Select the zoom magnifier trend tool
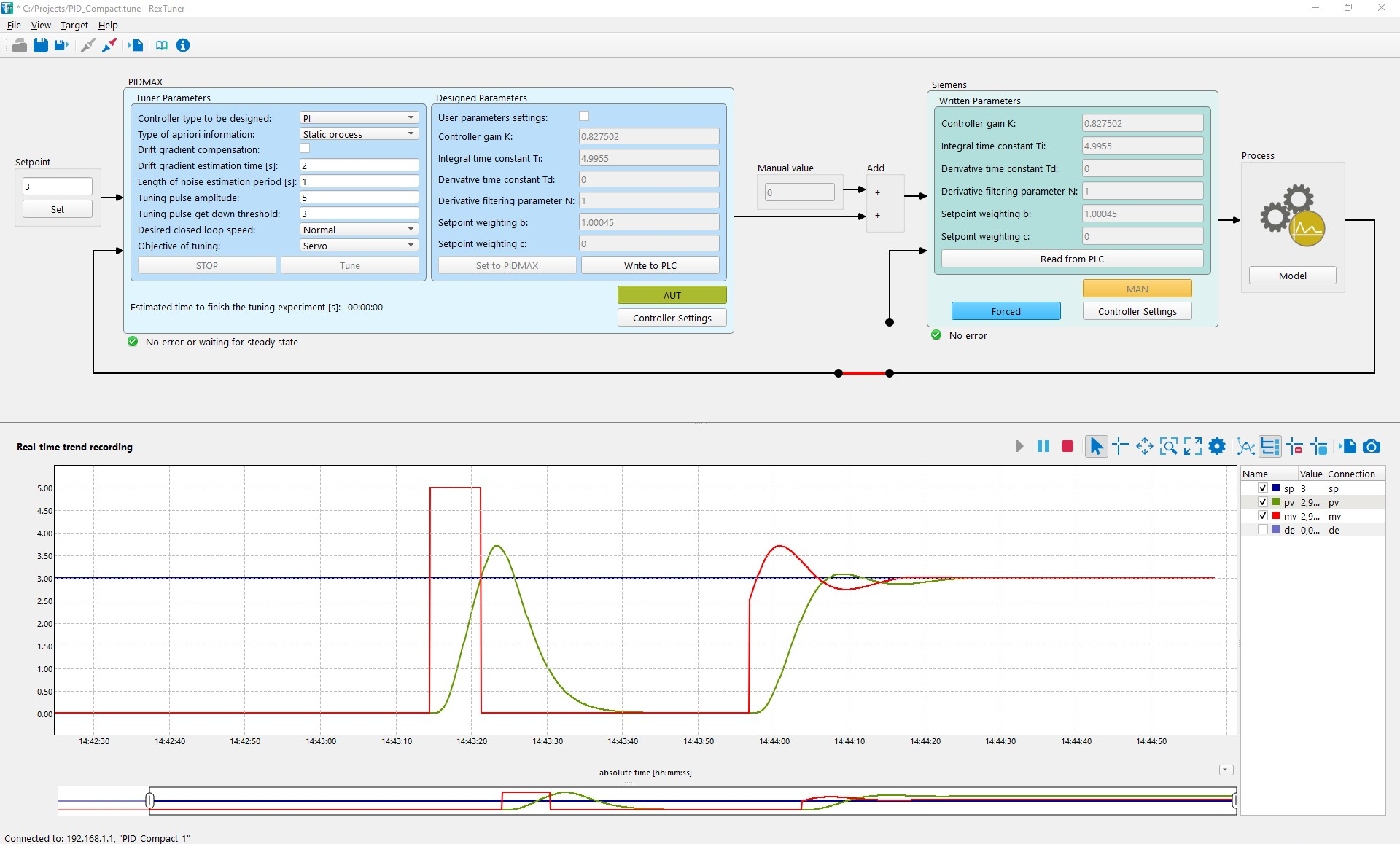This screenshot has width=1400, height=844. [1168, 446]
